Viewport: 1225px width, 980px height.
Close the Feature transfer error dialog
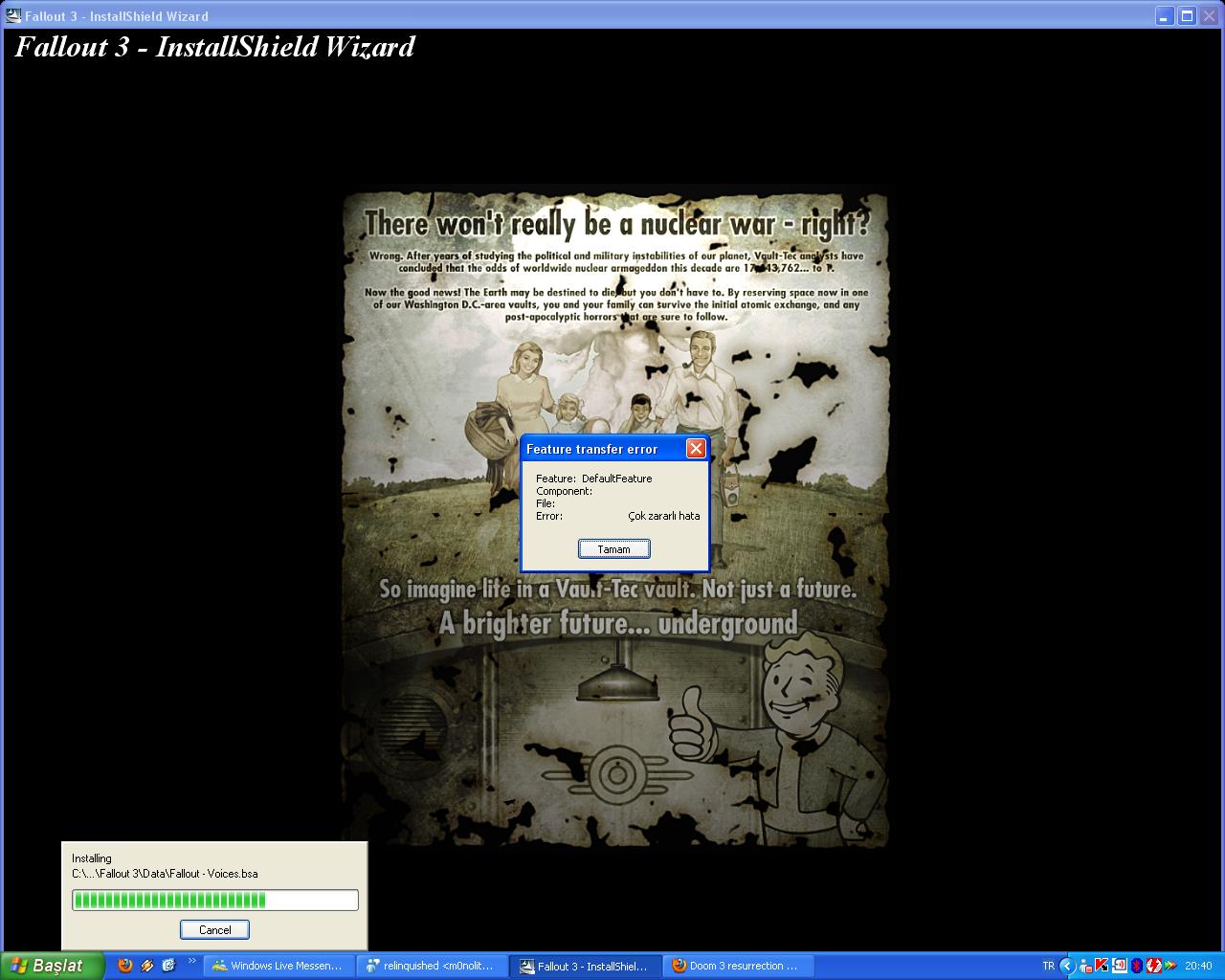point(696,449)
